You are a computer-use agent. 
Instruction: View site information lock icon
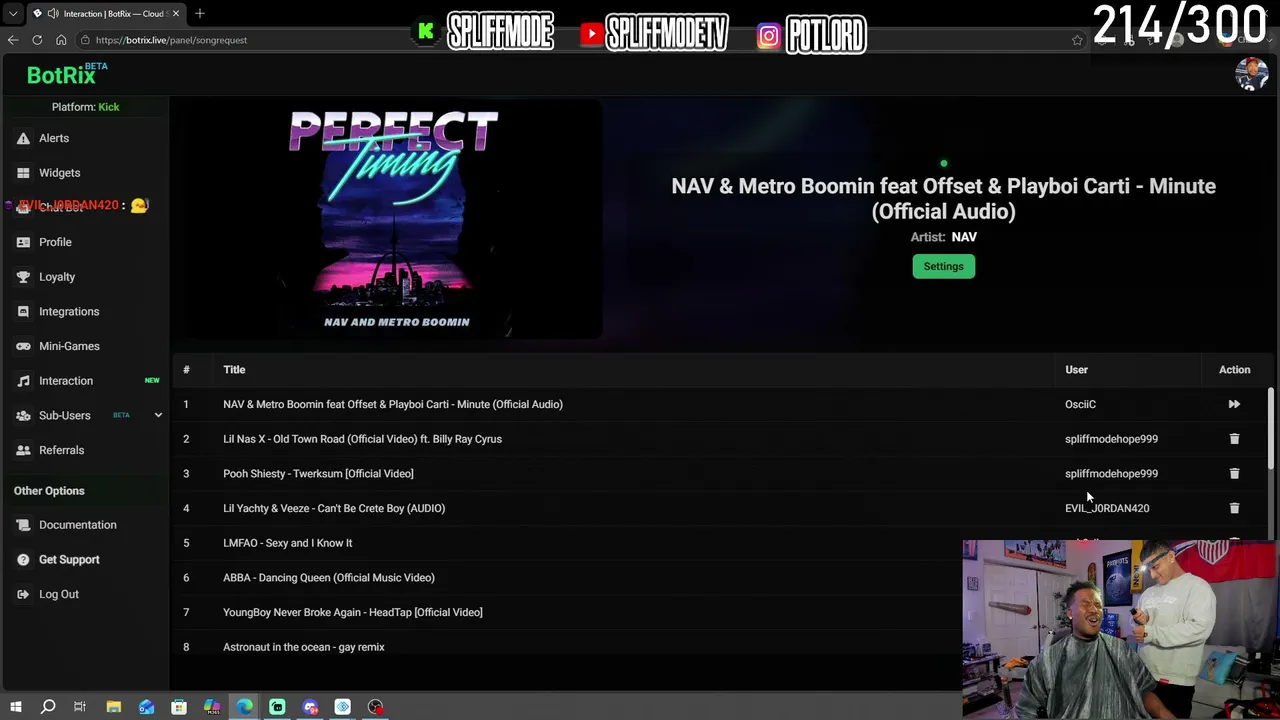(x=87, y=40)
